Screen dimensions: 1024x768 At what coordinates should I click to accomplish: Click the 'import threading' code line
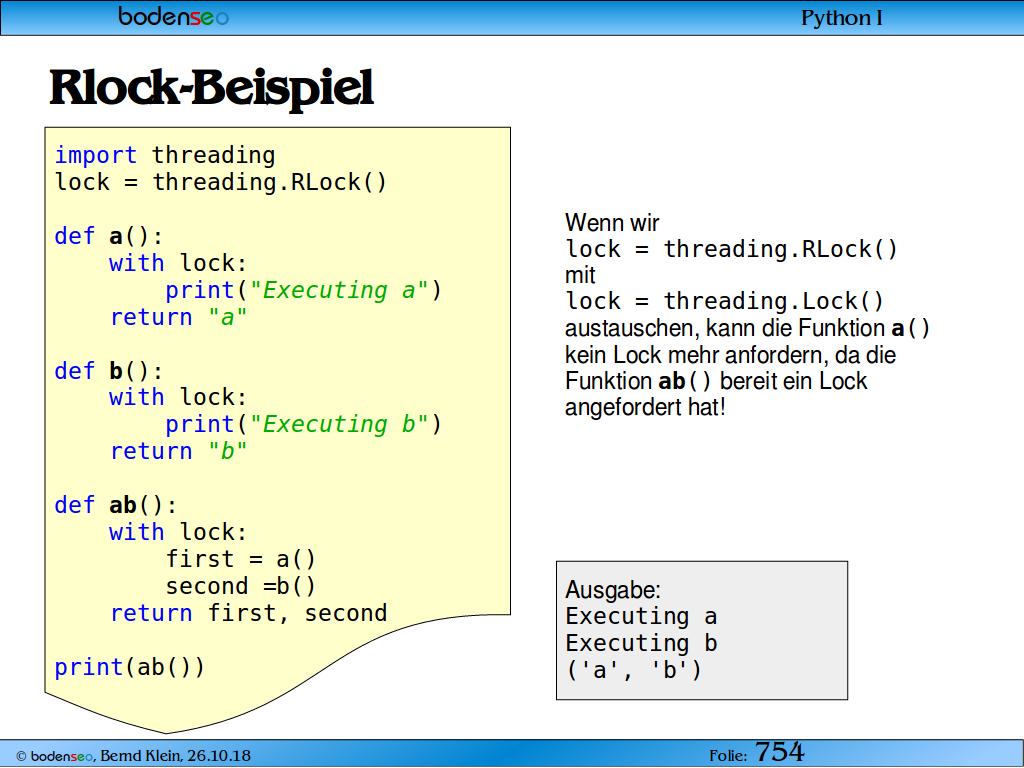coord(165,155)
